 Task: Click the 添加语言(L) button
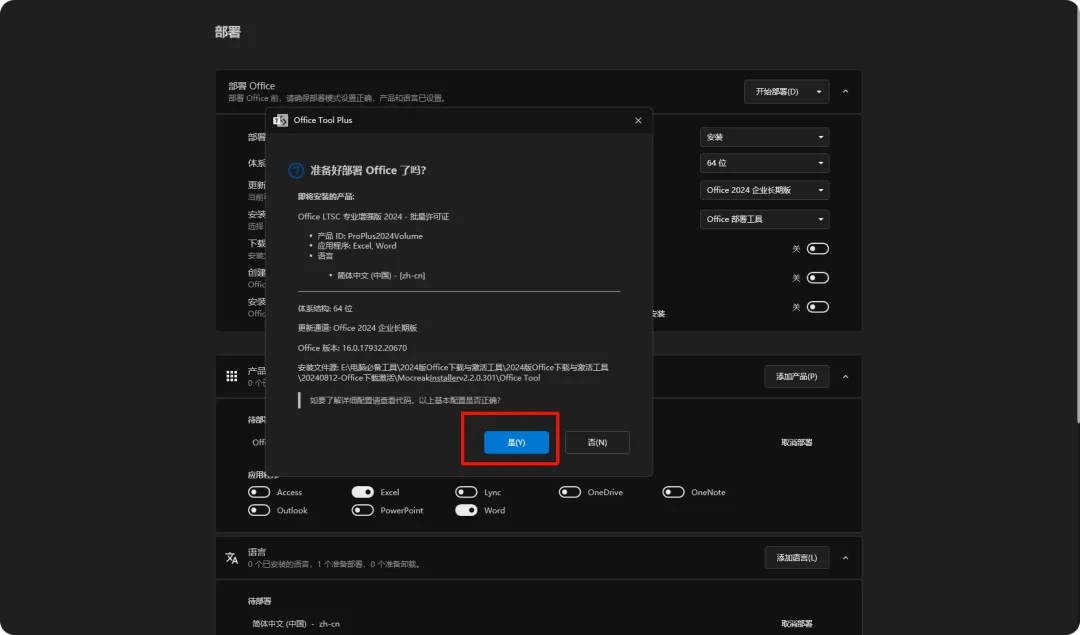click(x=796, y=558)
